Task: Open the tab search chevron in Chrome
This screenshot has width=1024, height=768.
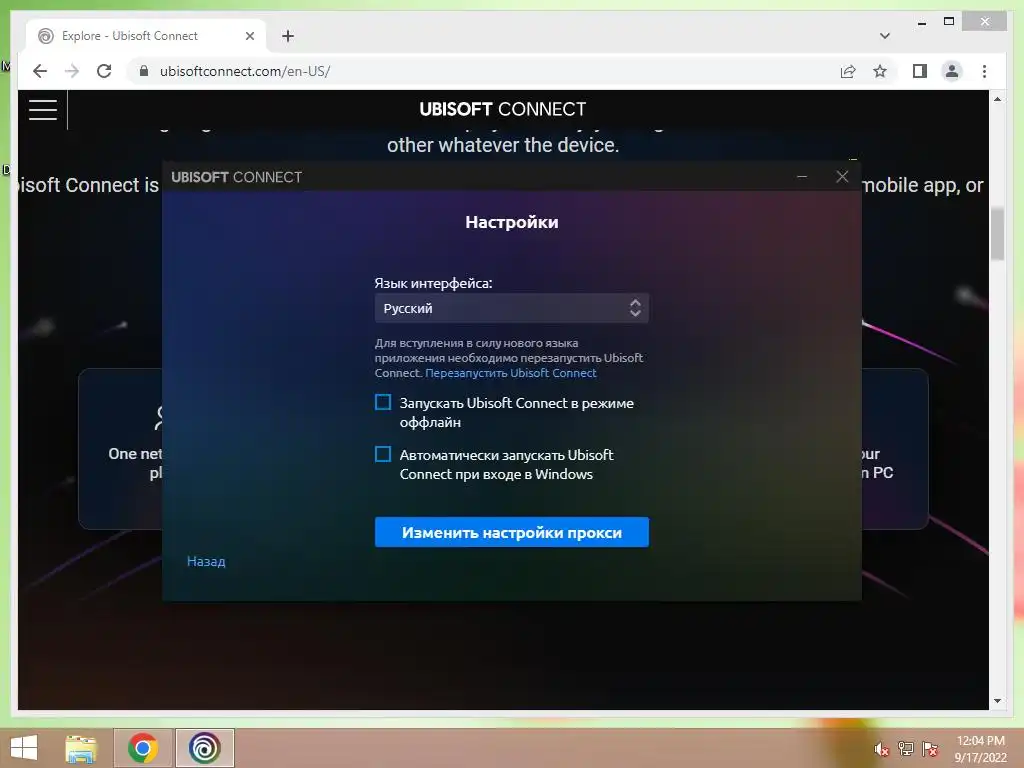Action: click(x=885, y=36)
